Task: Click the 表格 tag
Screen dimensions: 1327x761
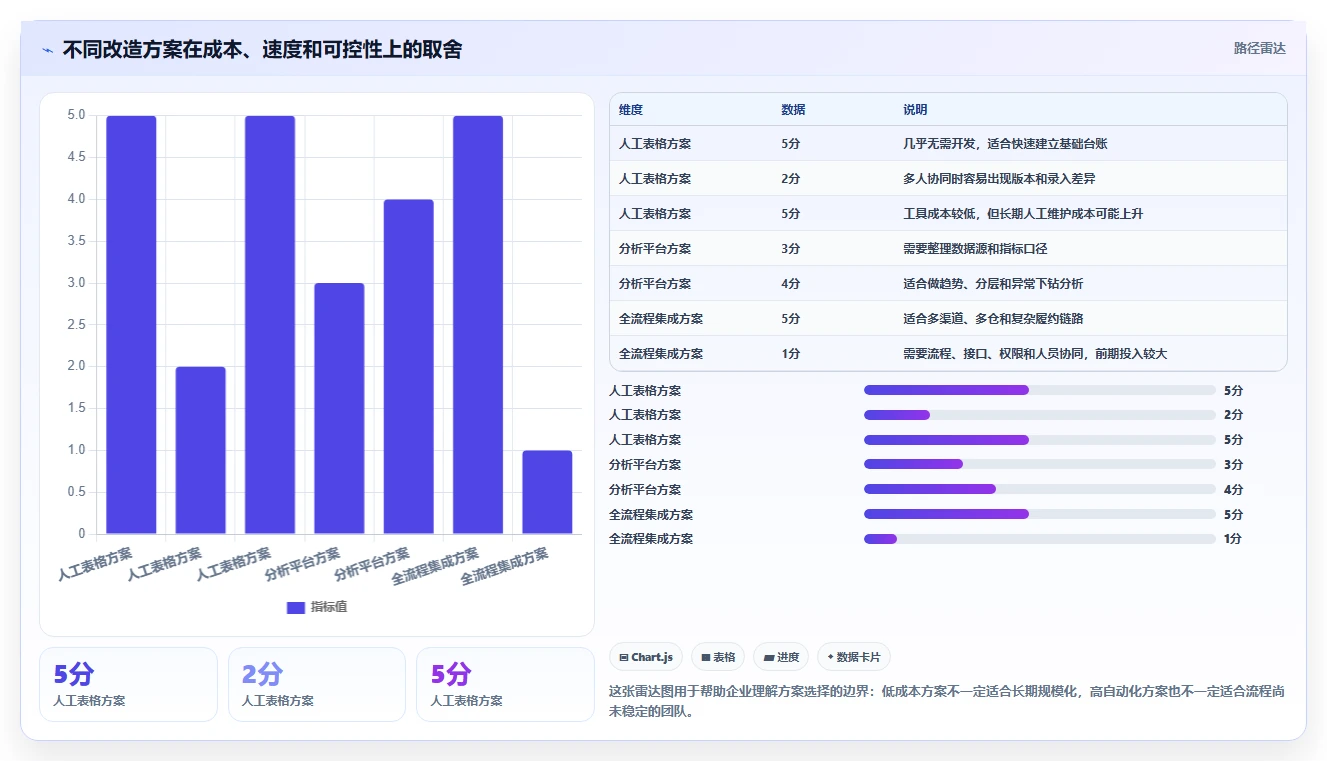Action: click(718, 657)
